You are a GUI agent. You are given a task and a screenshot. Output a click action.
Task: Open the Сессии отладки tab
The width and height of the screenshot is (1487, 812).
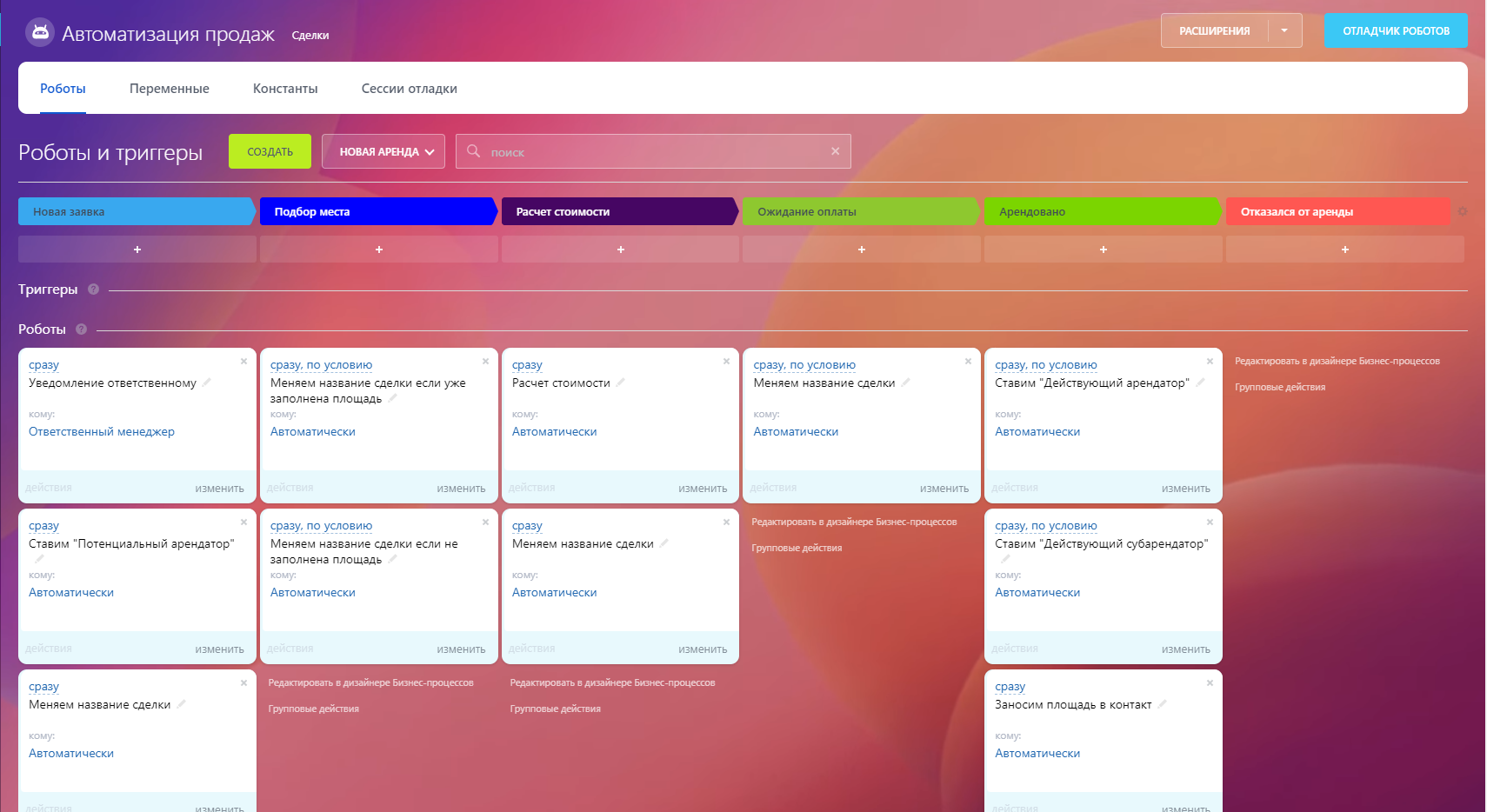[410, 89]
